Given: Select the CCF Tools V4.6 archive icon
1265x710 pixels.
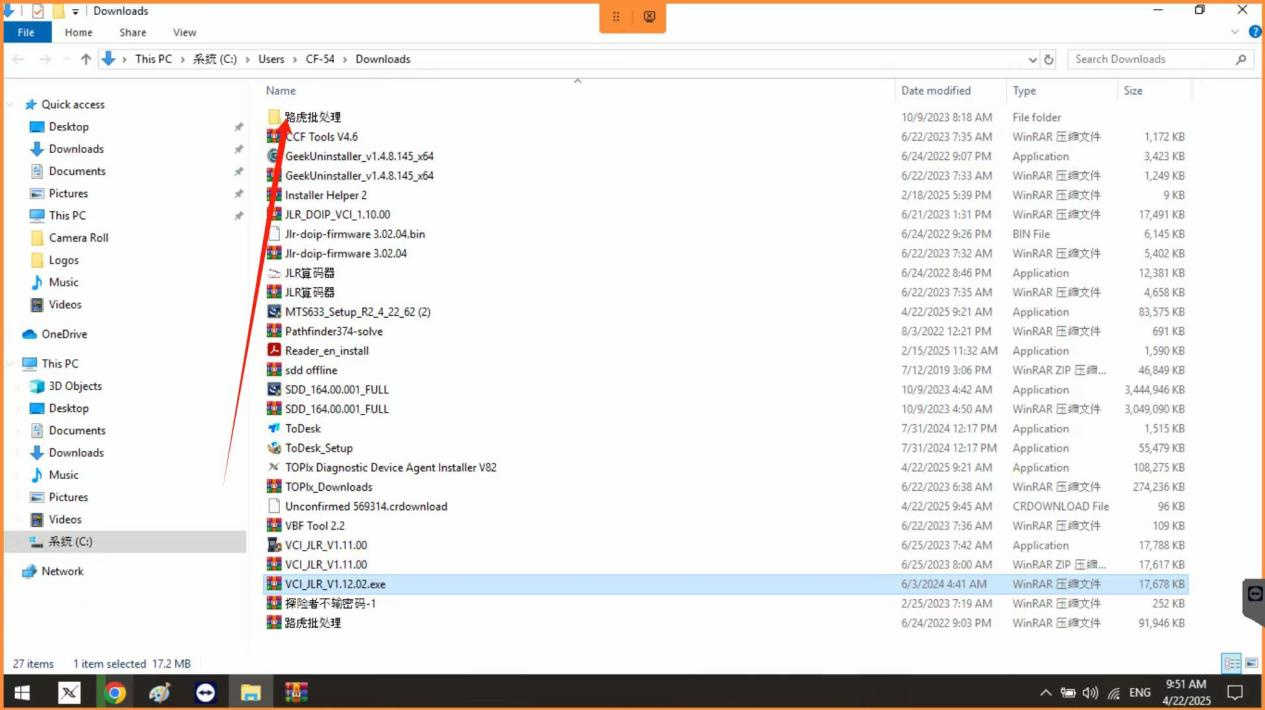Looking at the screenshot, I should pos(274,136).
